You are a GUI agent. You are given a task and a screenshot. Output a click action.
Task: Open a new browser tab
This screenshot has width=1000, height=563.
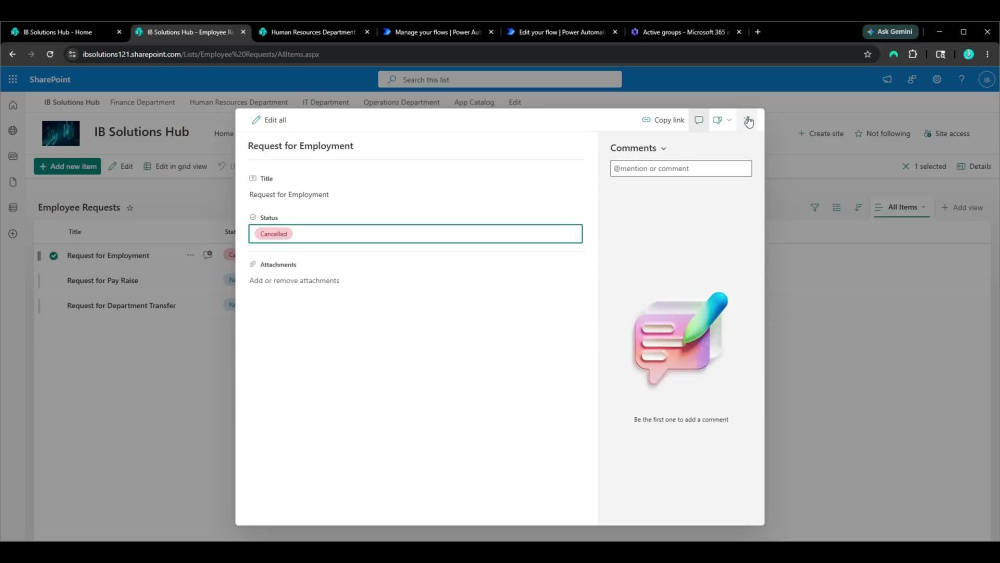[758, 32]
